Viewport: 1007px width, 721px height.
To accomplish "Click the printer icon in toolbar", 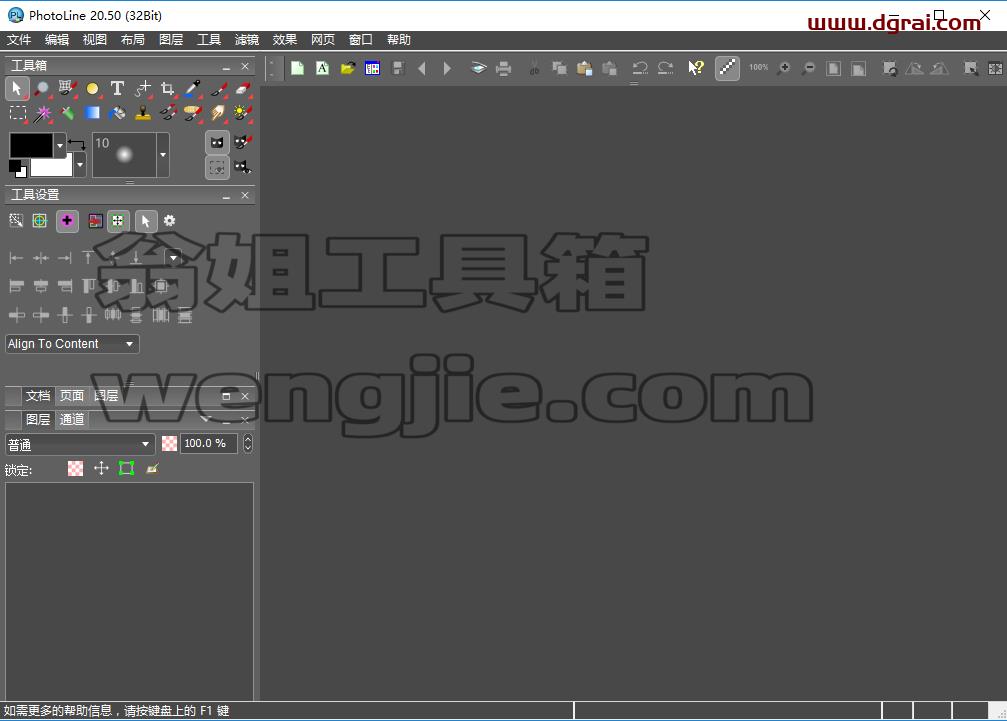I will coord(504,68).
